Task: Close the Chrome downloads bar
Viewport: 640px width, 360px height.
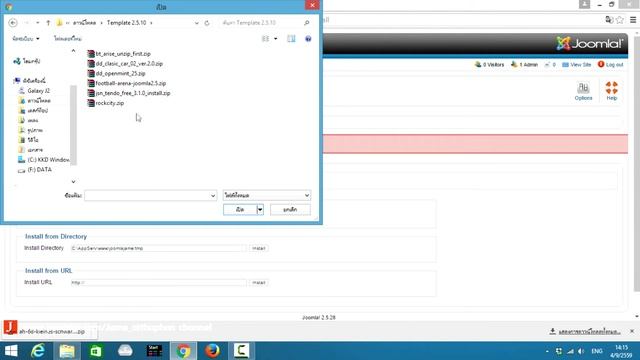Action: [632, 331]
